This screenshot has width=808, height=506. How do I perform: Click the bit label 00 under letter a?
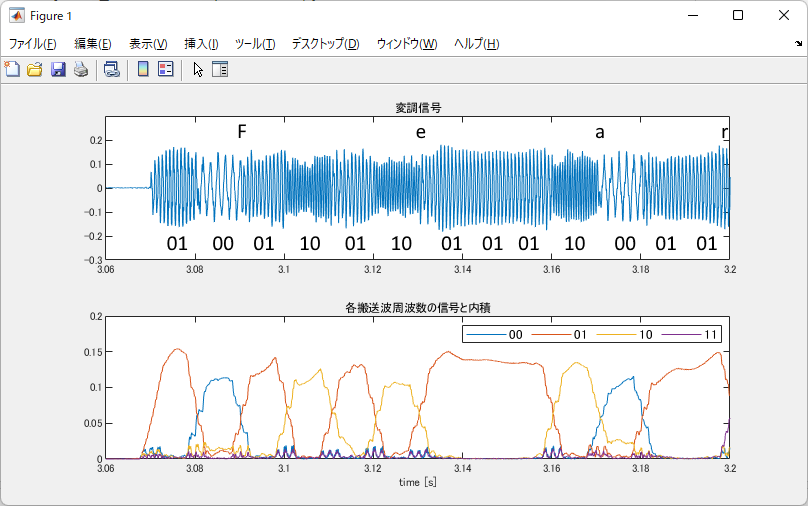point(625,243)
